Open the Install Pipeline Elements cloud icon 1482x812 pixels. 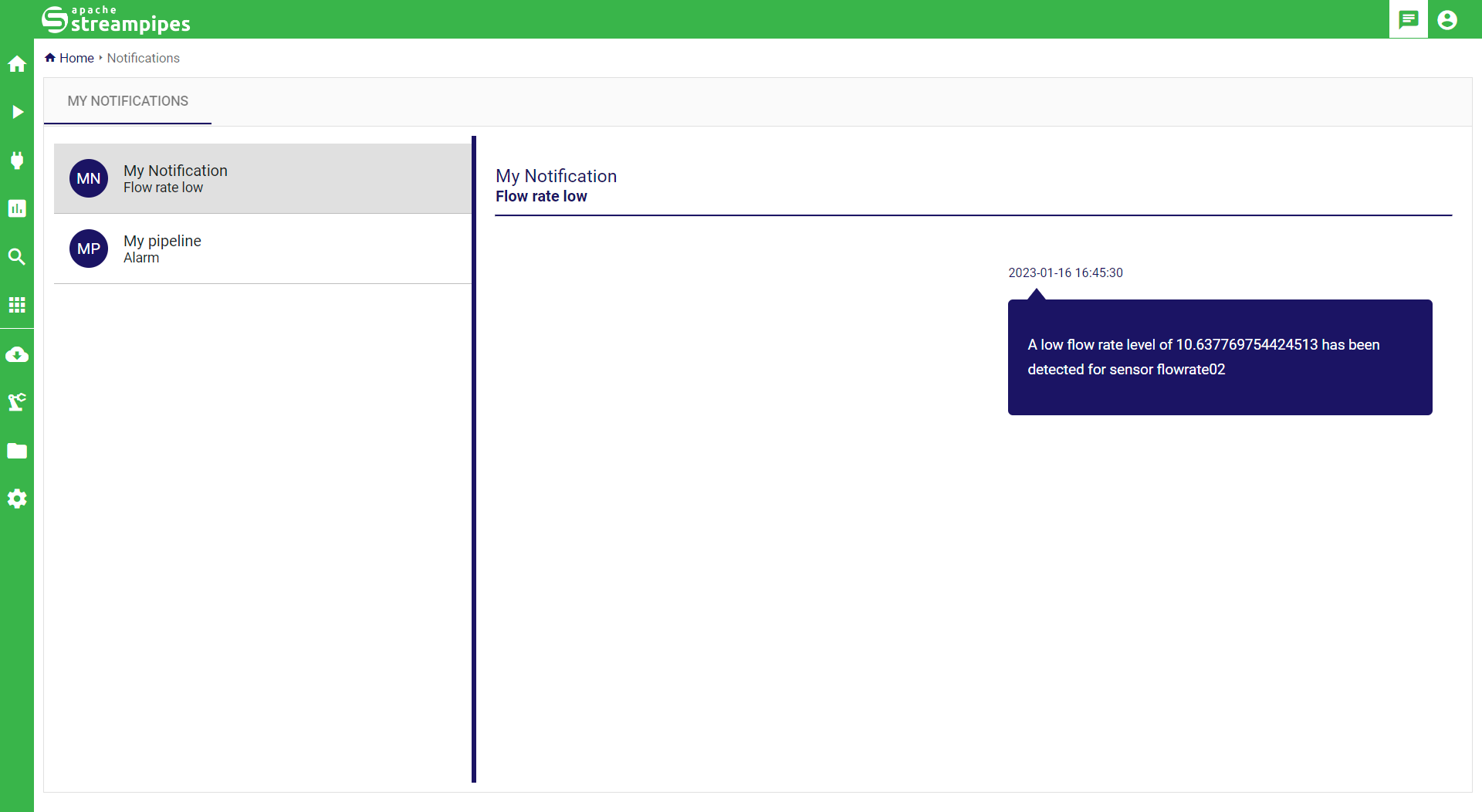click(17, 355)
